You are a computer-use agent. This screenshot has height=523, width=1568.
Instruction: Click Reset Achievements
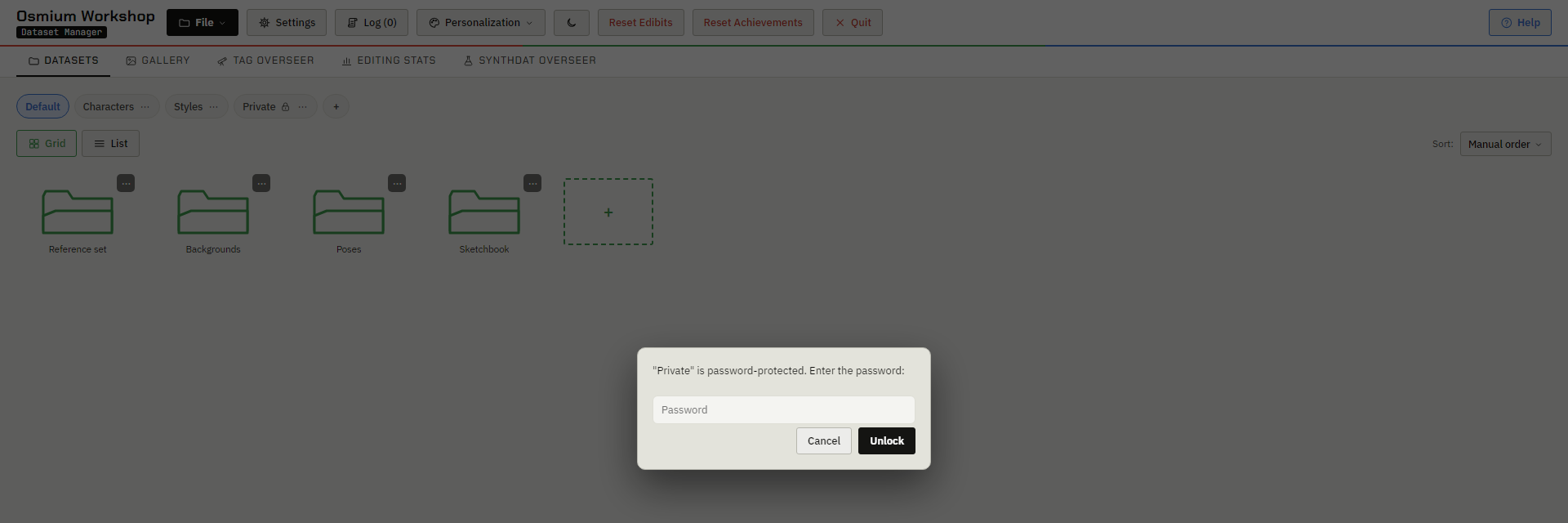tap(753, 23)
